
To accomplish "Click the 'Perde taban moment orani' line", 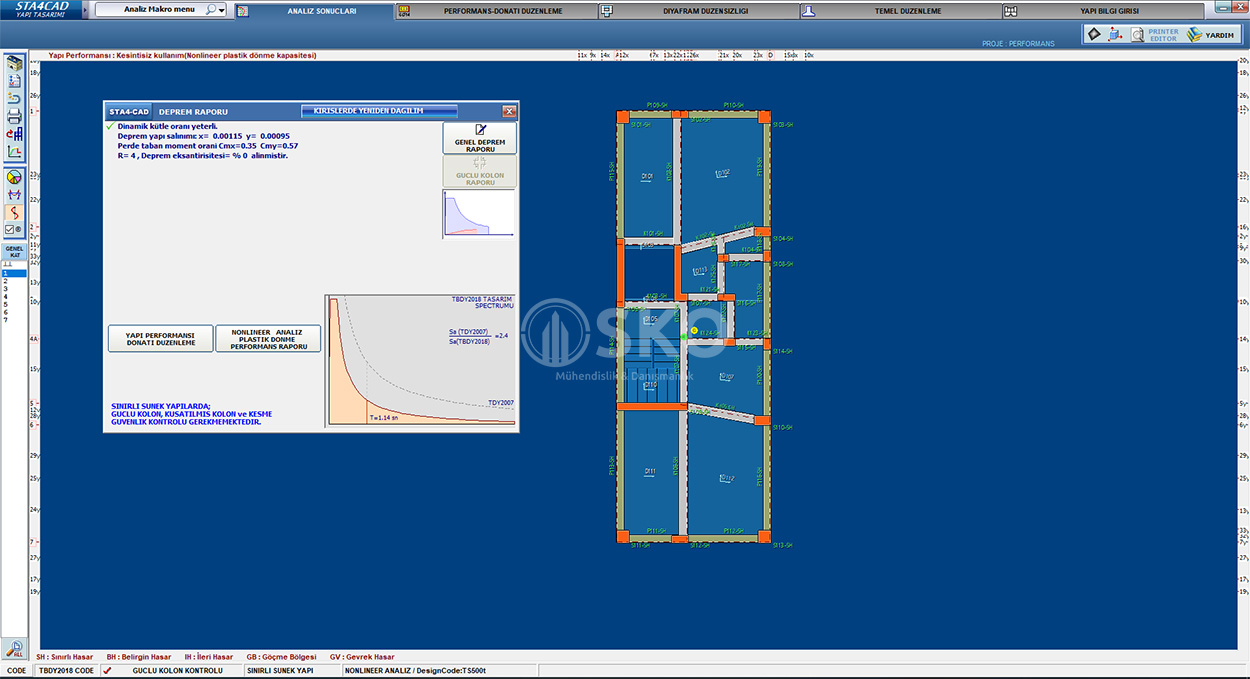I will click(207, 146).
